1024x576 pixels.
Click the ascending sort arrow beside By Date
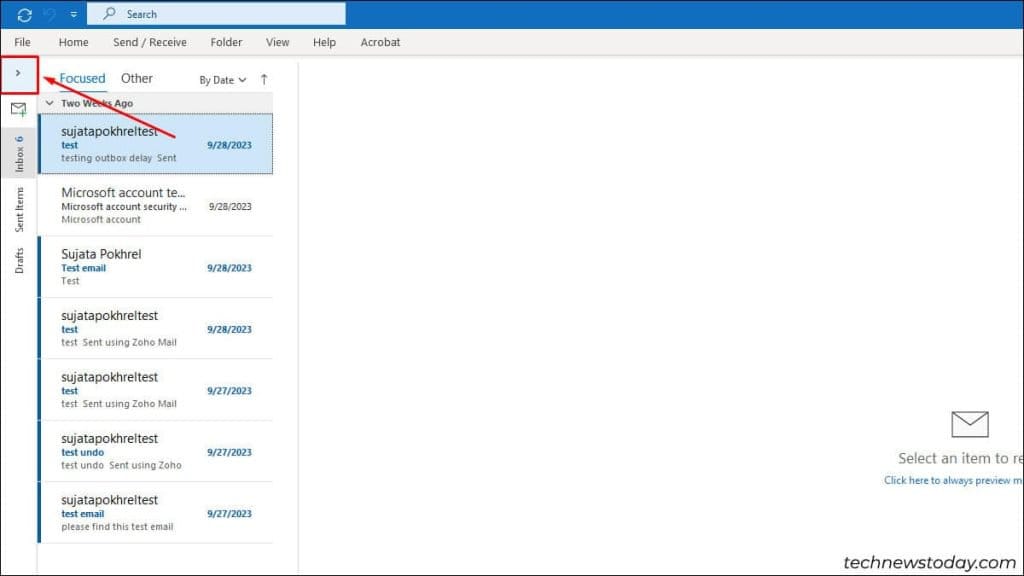pyautogui.click(x=262, y=79)
